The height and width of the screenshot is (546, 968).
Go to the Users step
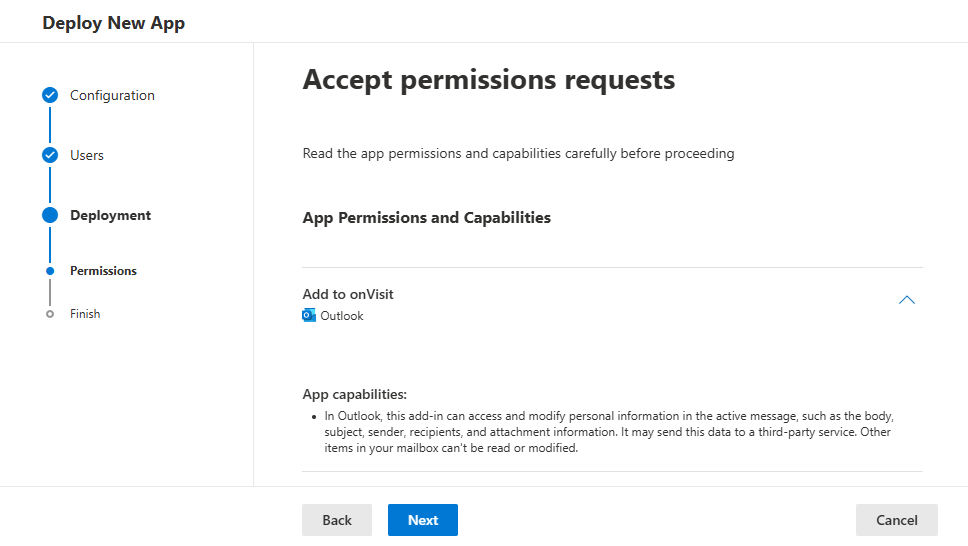coord(86,155)
